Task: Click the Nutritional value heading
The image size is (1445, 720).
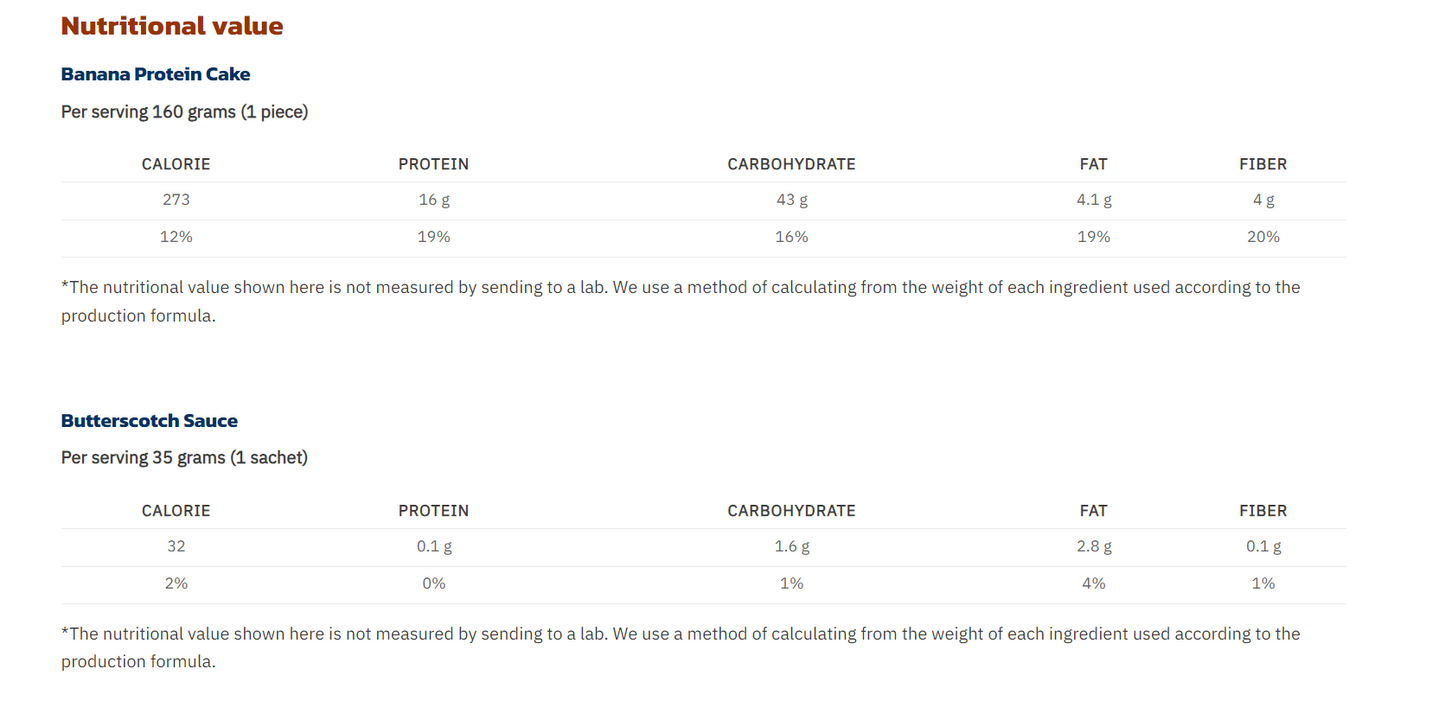Action: coord(172,26)
